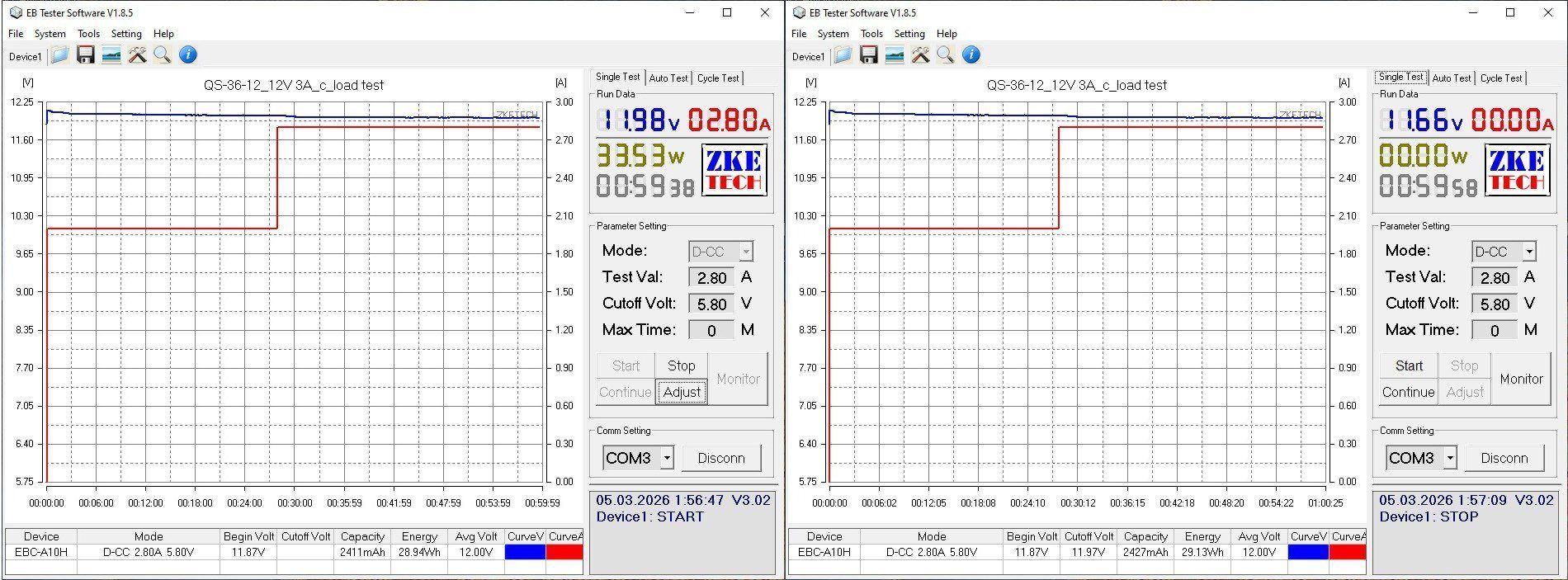This screenshot has width=1568, height=580.
Task: Click the Test Val field in right window
Action: [1495, 278]
